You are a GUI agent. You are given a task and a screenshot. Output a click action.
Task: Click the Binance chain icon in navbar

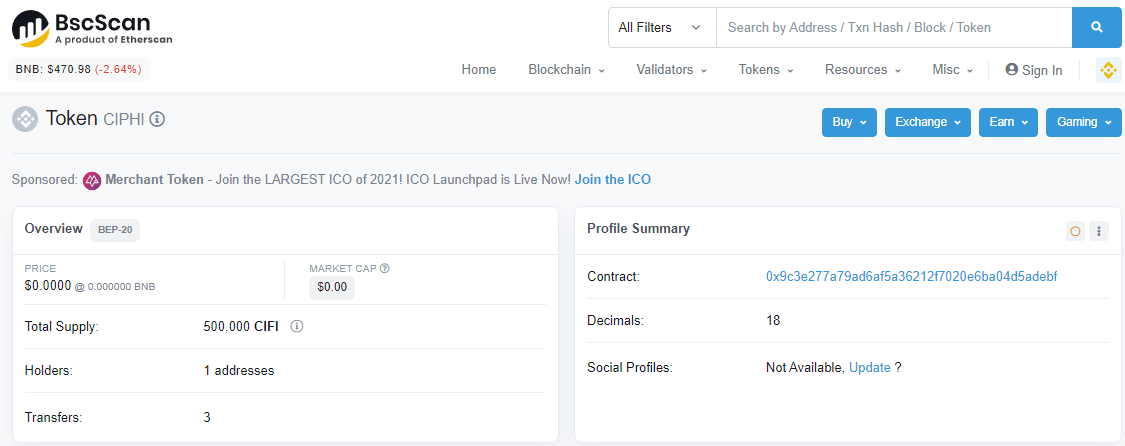coord(1108,70)
